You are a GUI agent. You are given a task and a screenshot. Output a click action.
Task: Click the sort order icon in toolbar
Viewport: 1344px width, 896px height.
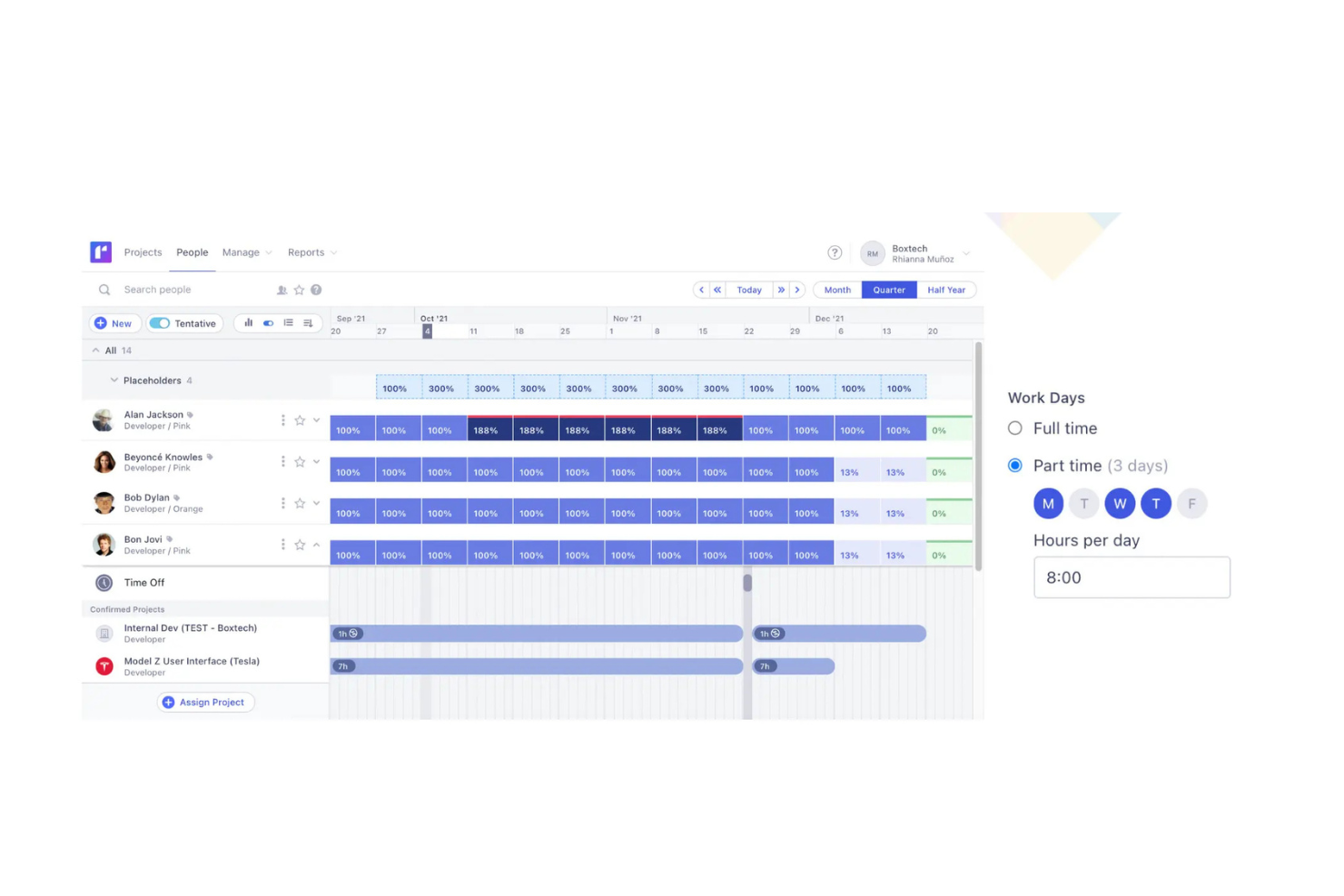pyautogui.click(x=308, y=322)
